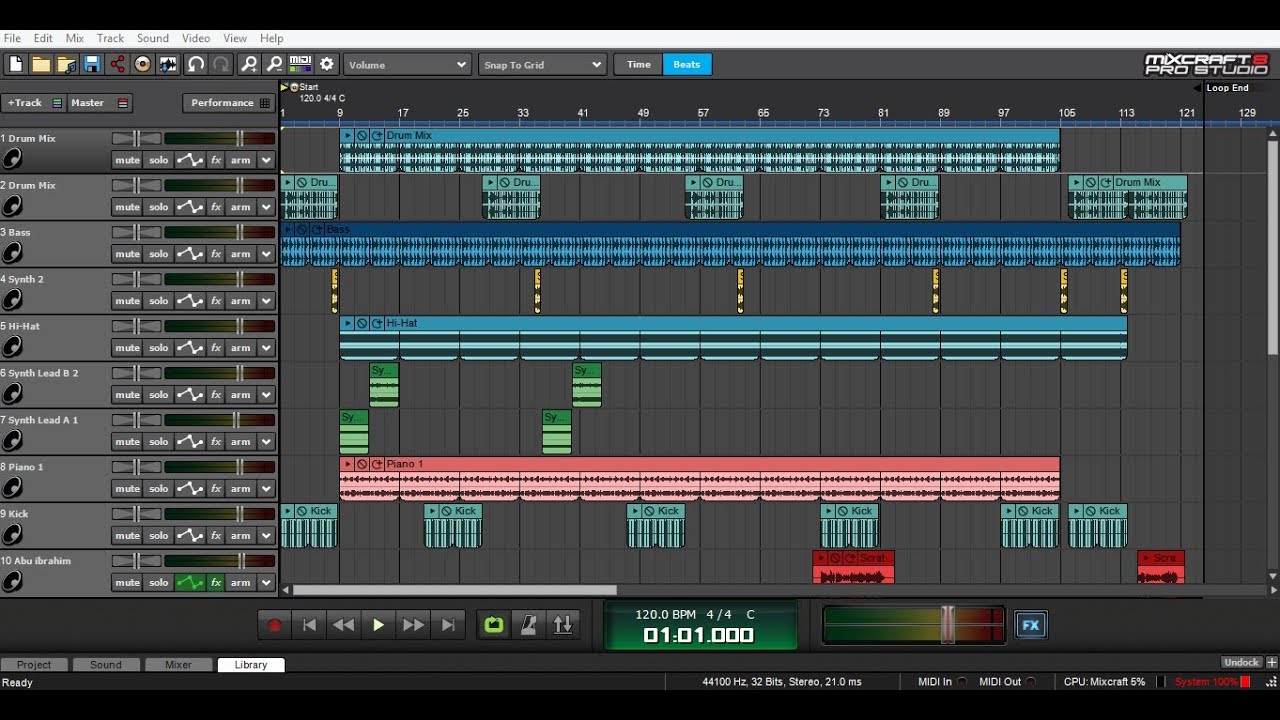Click the Burn CD disc icon

[142, 64]
